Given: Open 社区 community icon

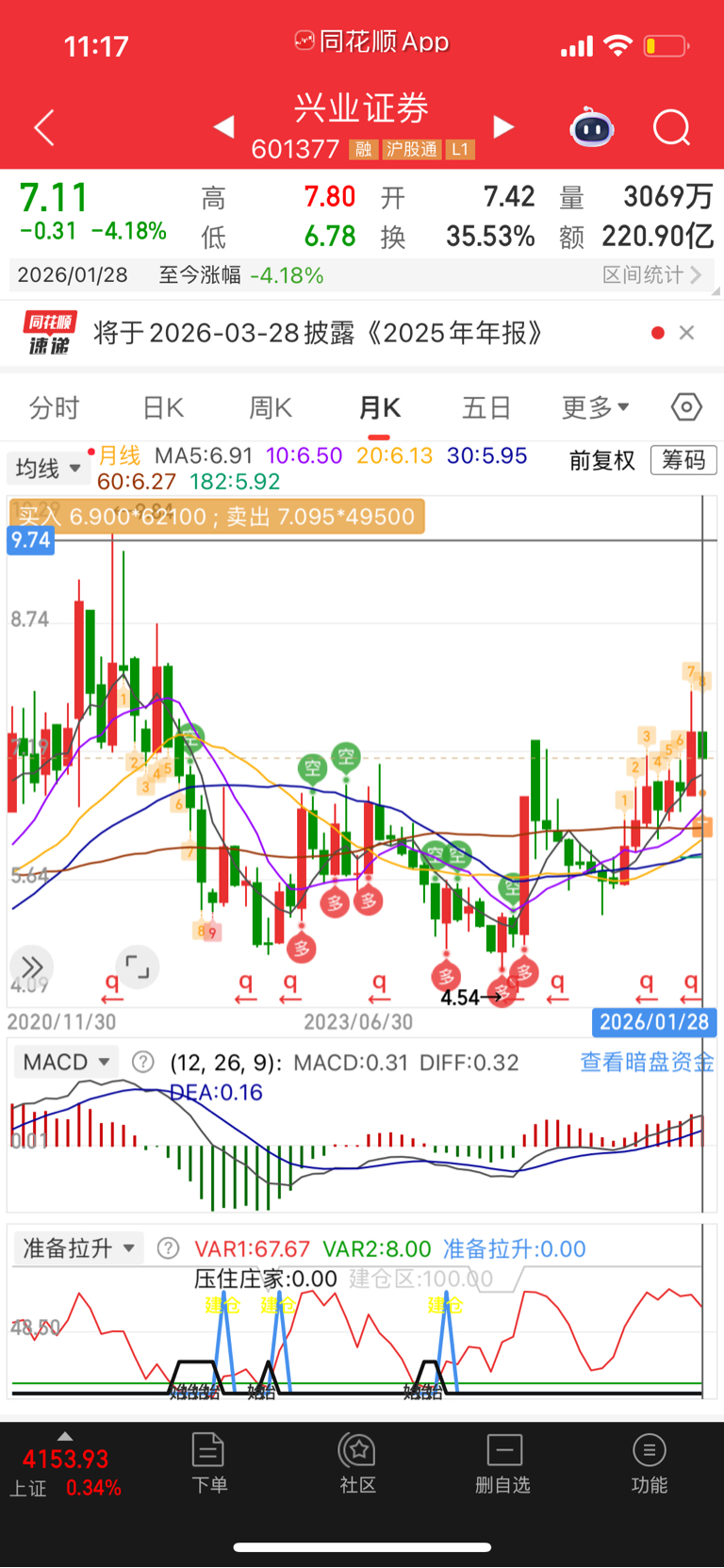Looking at the screenshot, I should [x=358, y=1462].
